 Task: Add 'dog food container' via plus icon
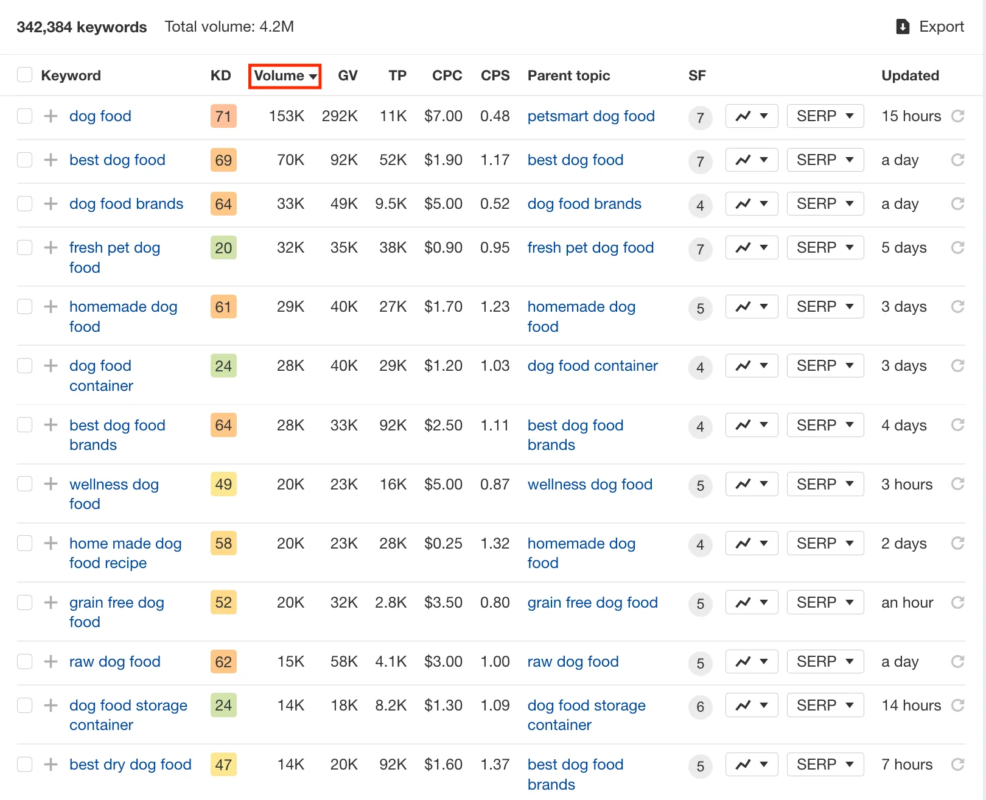click(51, 366)
